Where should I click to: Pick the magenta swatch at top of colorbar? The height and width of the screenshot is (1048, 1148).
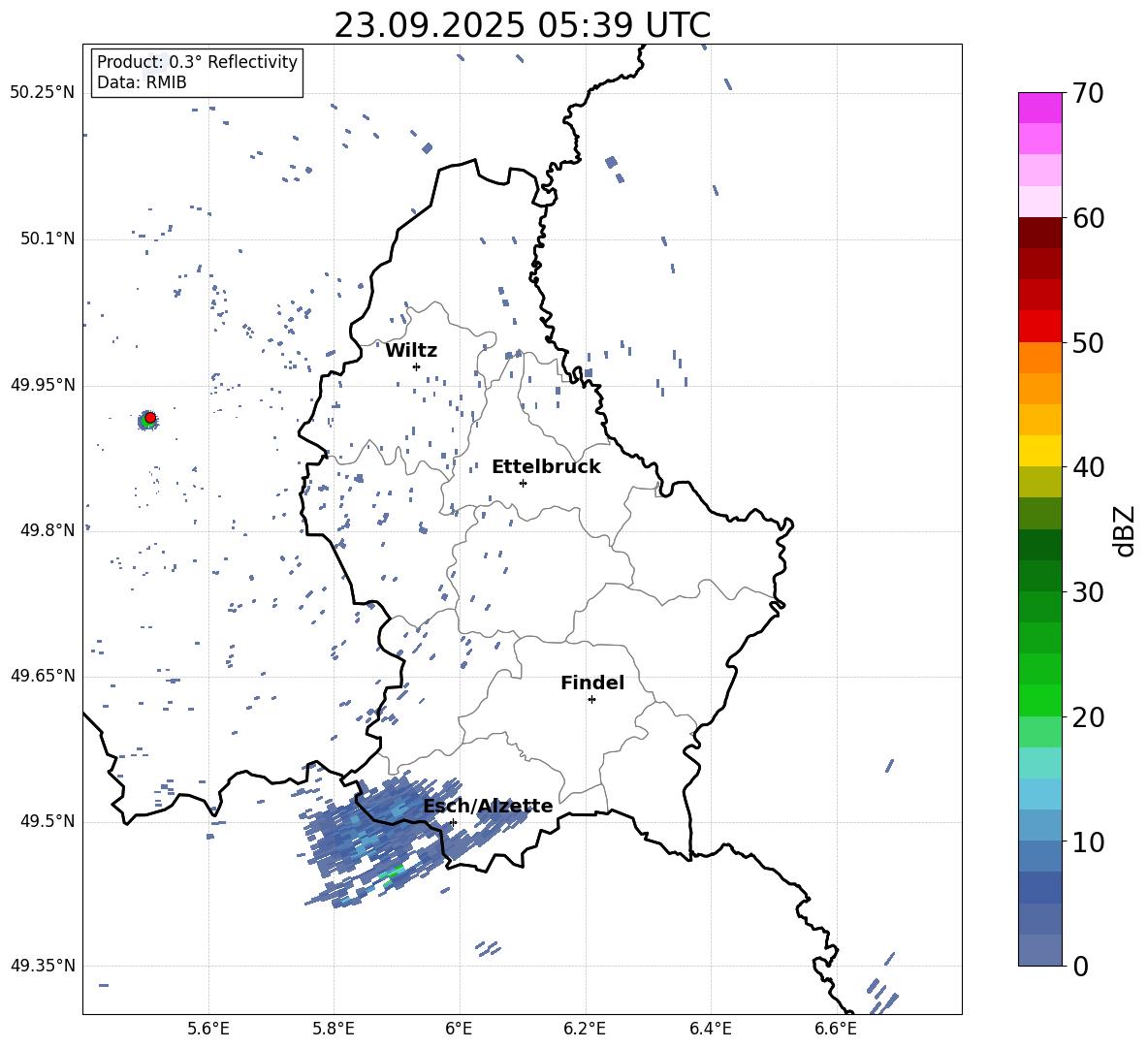(1039, 108)
